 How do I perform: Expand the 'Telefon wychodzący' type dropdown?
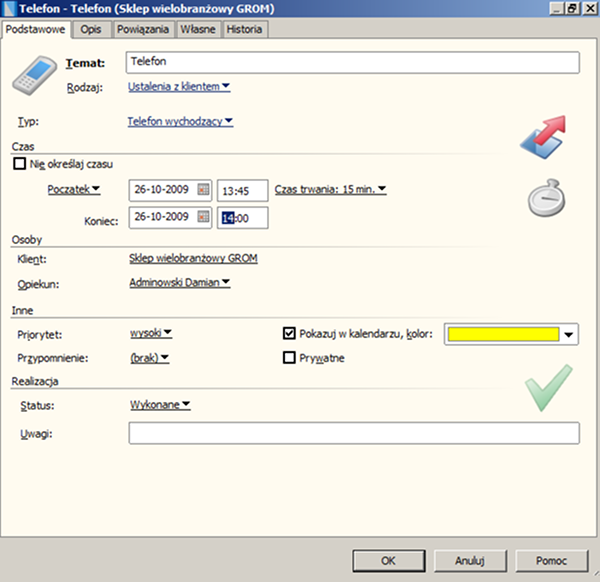[x=180, y=122]
